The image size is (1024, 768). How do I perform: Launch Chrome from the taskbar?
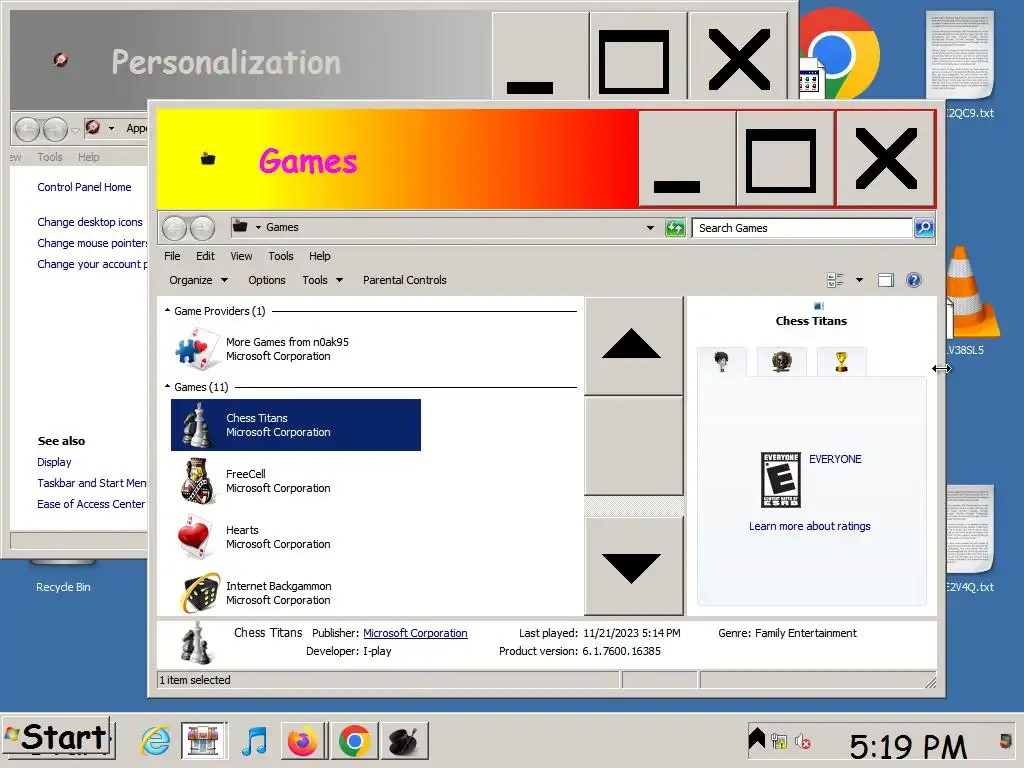click(355, 741)
